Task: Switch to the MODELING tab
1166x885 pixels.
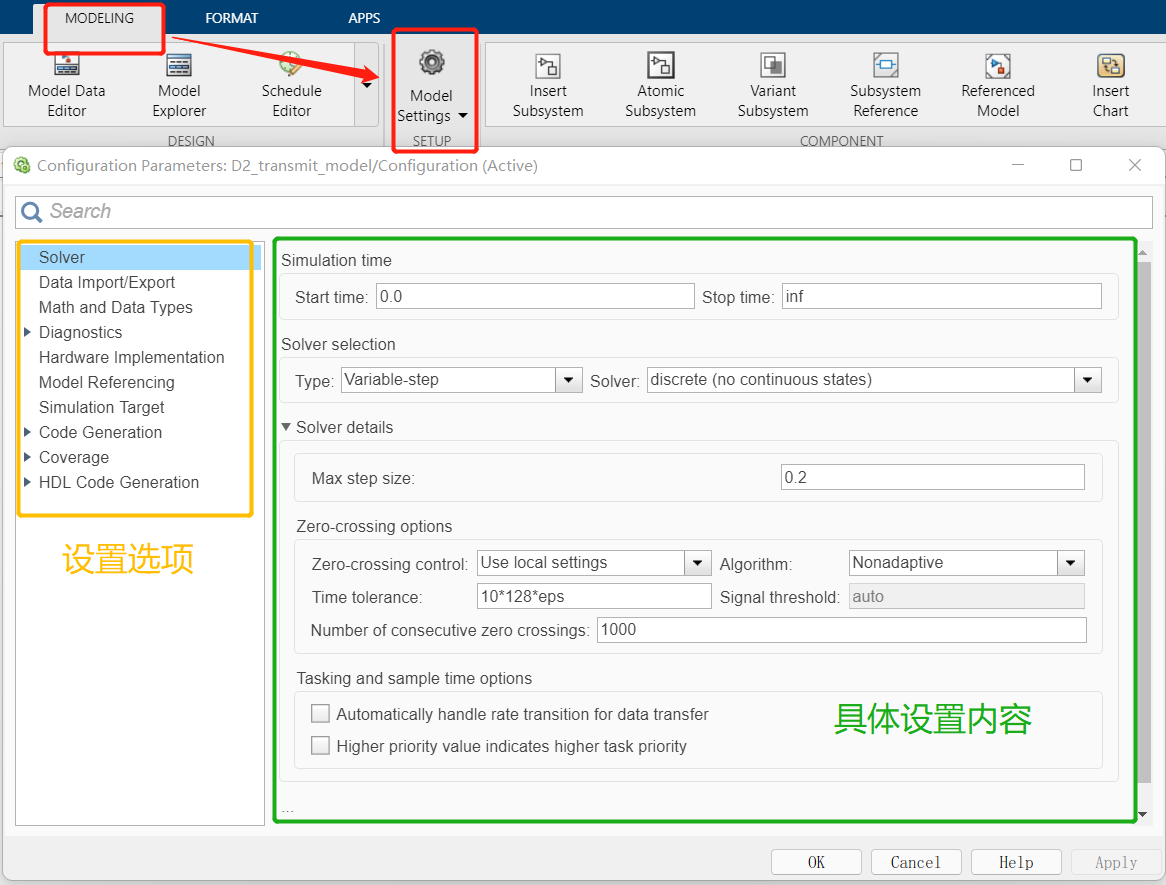Action: 99,18
